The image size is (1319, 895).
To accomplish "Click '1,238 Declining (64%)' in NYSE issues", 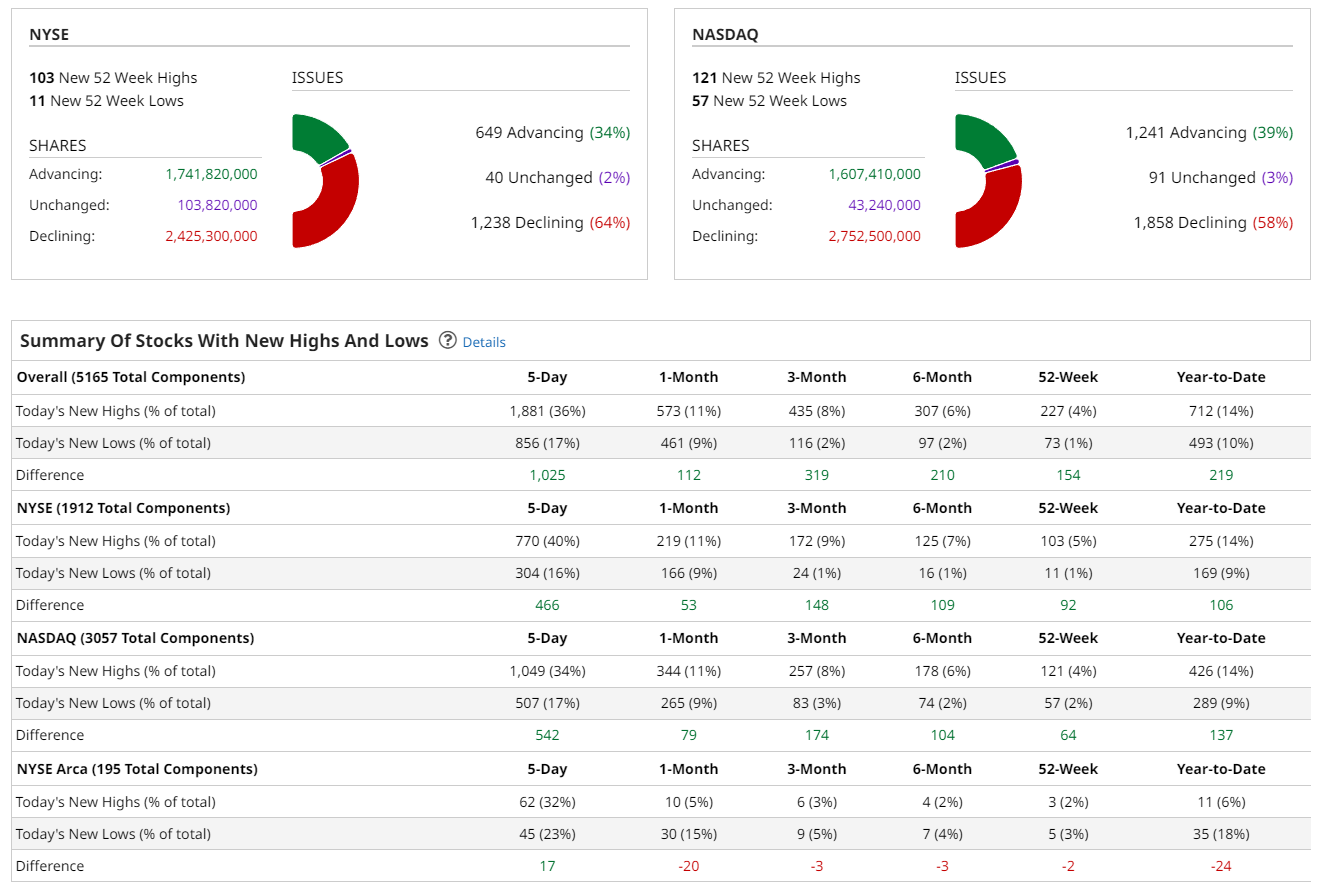I will [551, 223].
